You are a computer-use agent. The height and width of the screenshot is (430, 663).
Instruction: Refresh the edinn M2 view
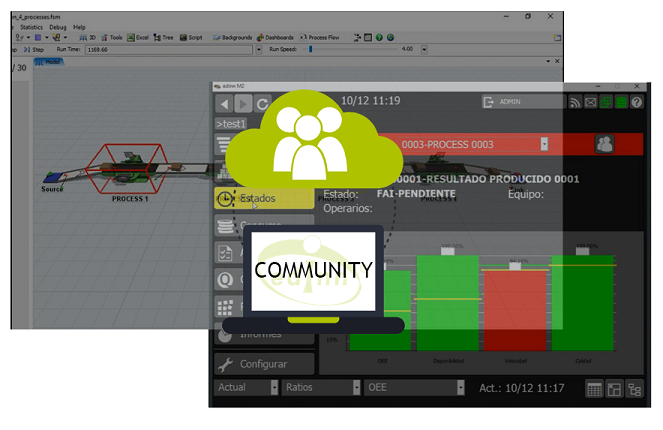(263, 104)
